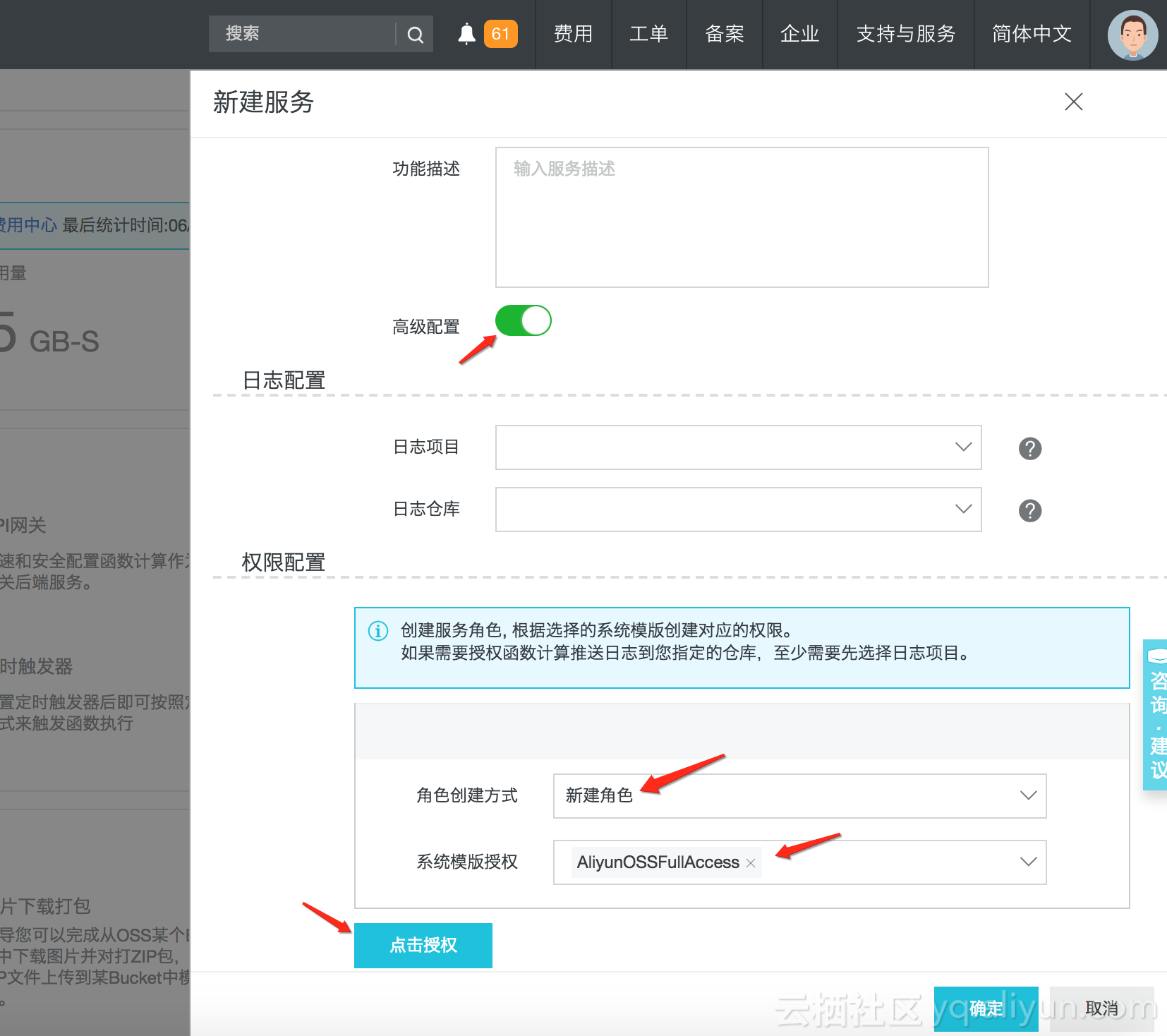
Task: Show help for 日志项目
Action: [x=1030, y=448]
